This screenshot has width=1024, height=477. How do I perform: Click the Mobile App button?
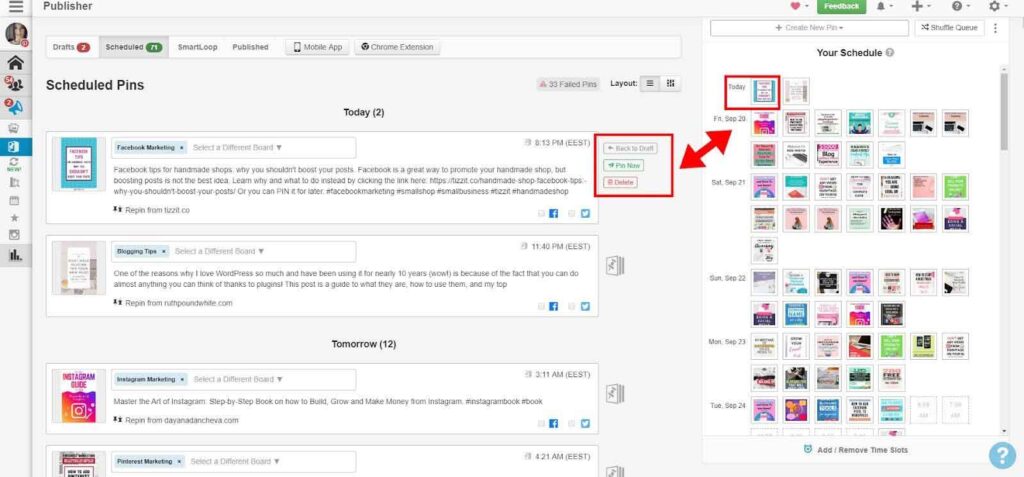pyautogui.click(x=317, y=47)
